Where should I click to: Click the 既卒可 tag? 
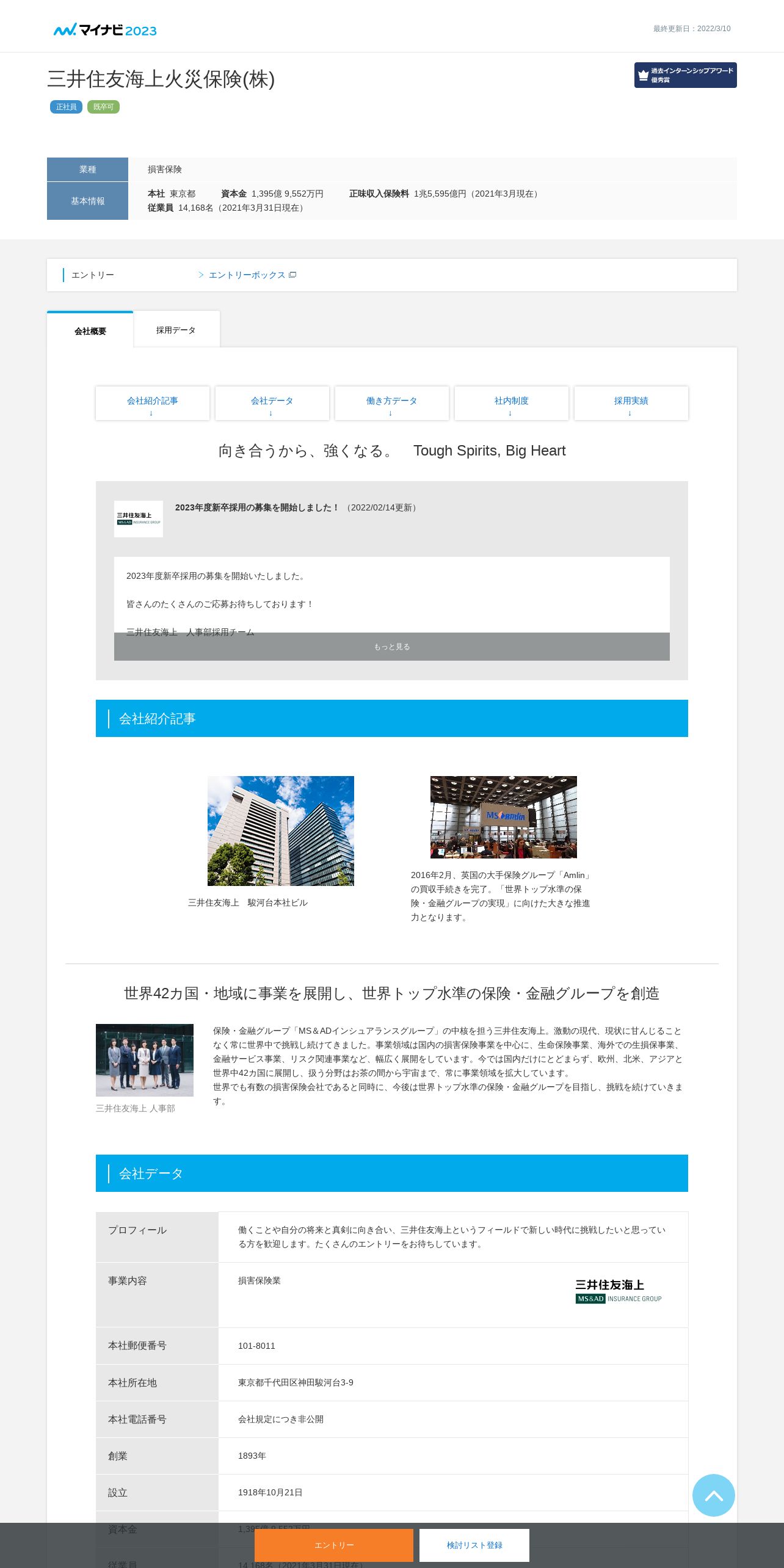(103, 107)
